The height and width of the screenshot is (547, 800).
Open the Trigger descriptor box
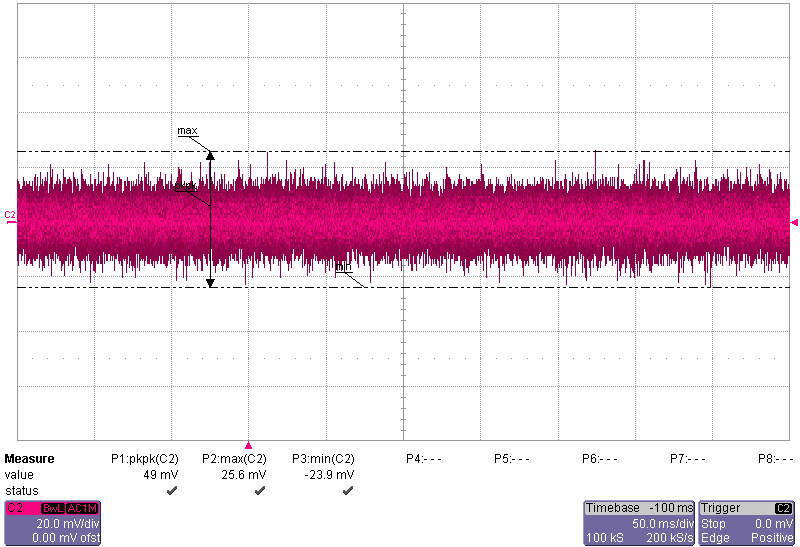(x=747, y=523)
